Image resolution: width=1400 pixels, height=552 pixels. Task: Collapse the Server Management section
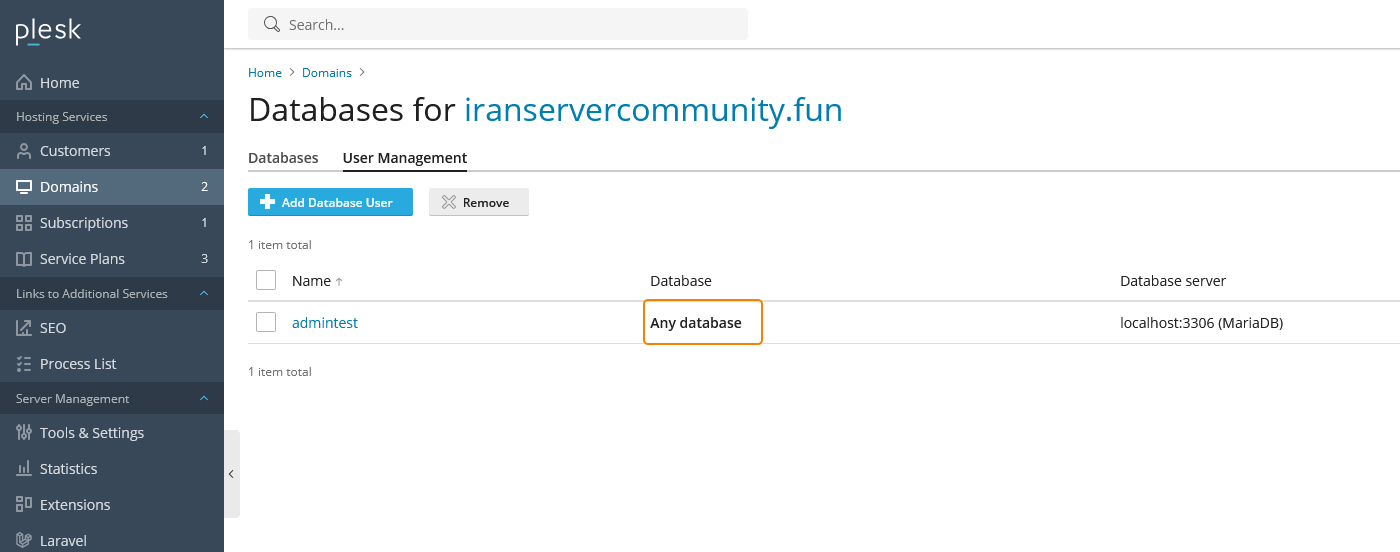pos(204,399)
